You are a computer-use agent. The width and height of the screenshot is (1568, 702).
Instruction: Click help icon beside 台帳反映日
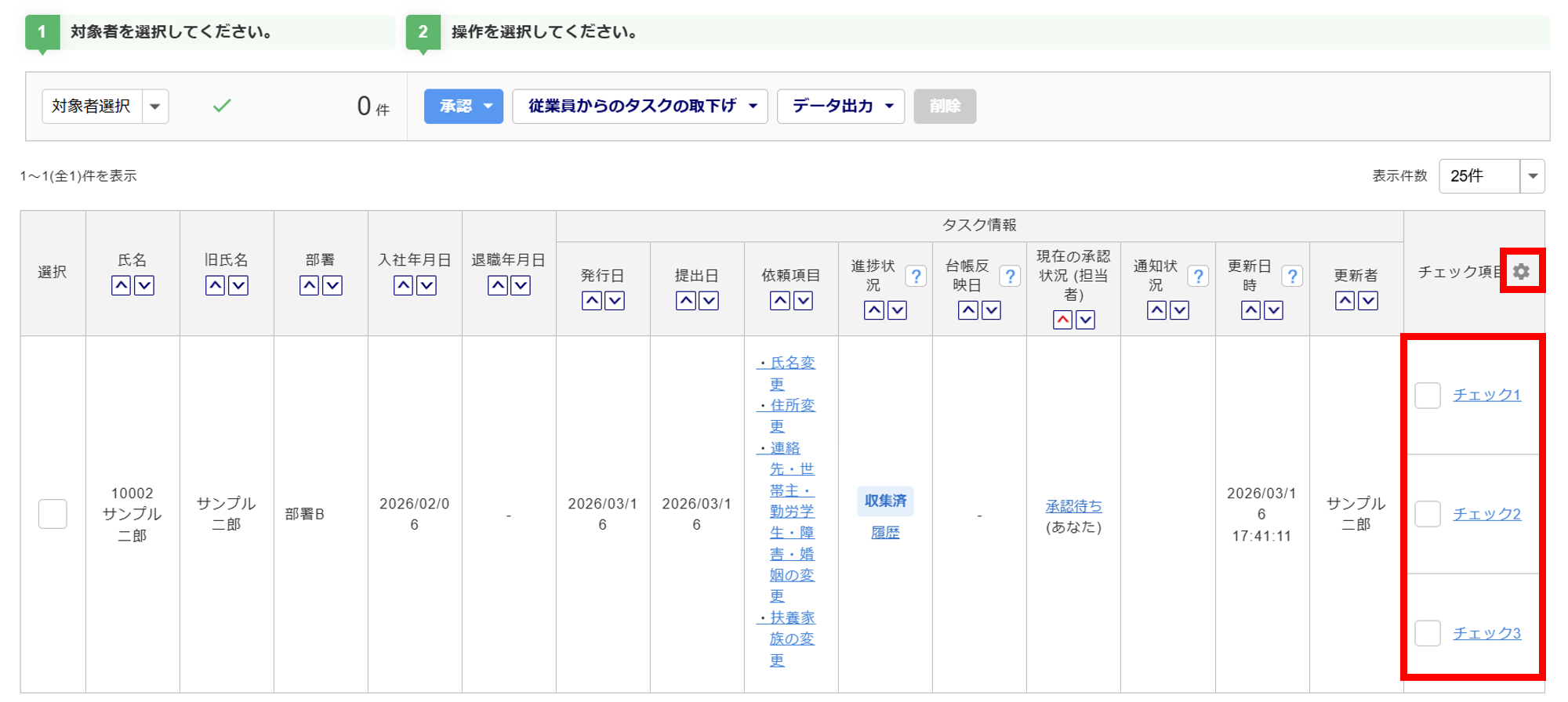click(x=1009, y=276)
